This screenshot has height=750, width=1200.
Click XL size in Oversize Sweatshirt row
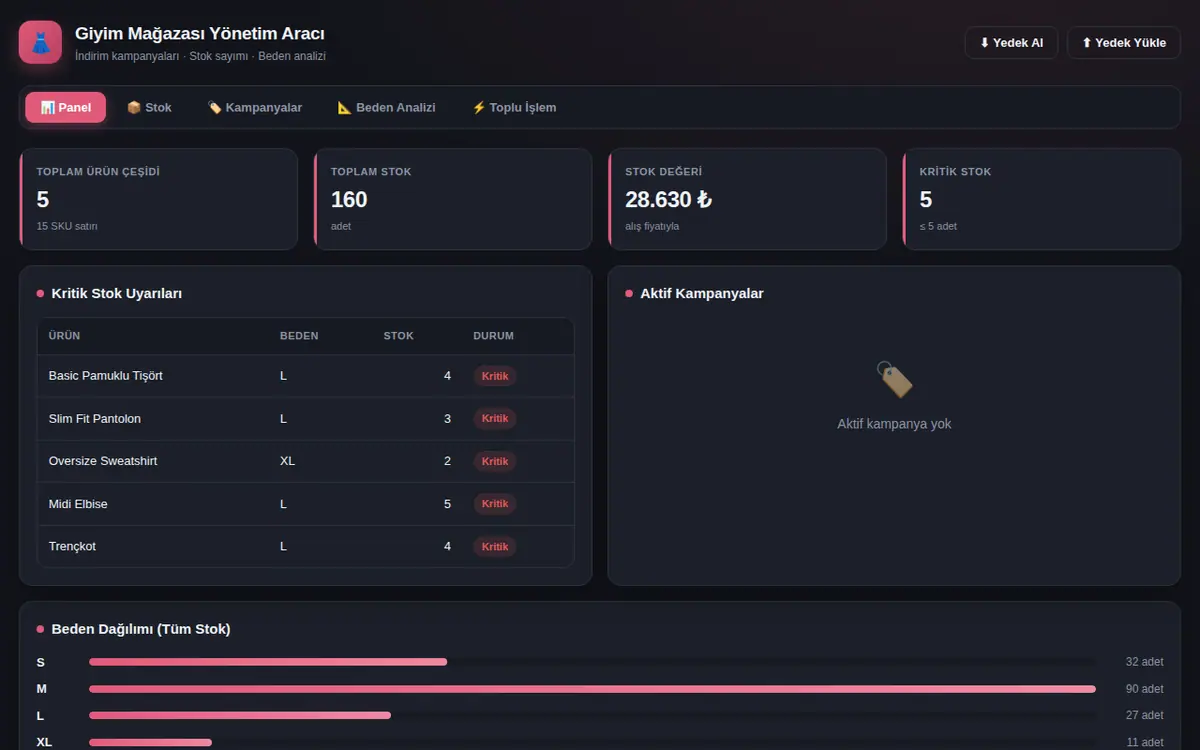[x=287, y=461]
